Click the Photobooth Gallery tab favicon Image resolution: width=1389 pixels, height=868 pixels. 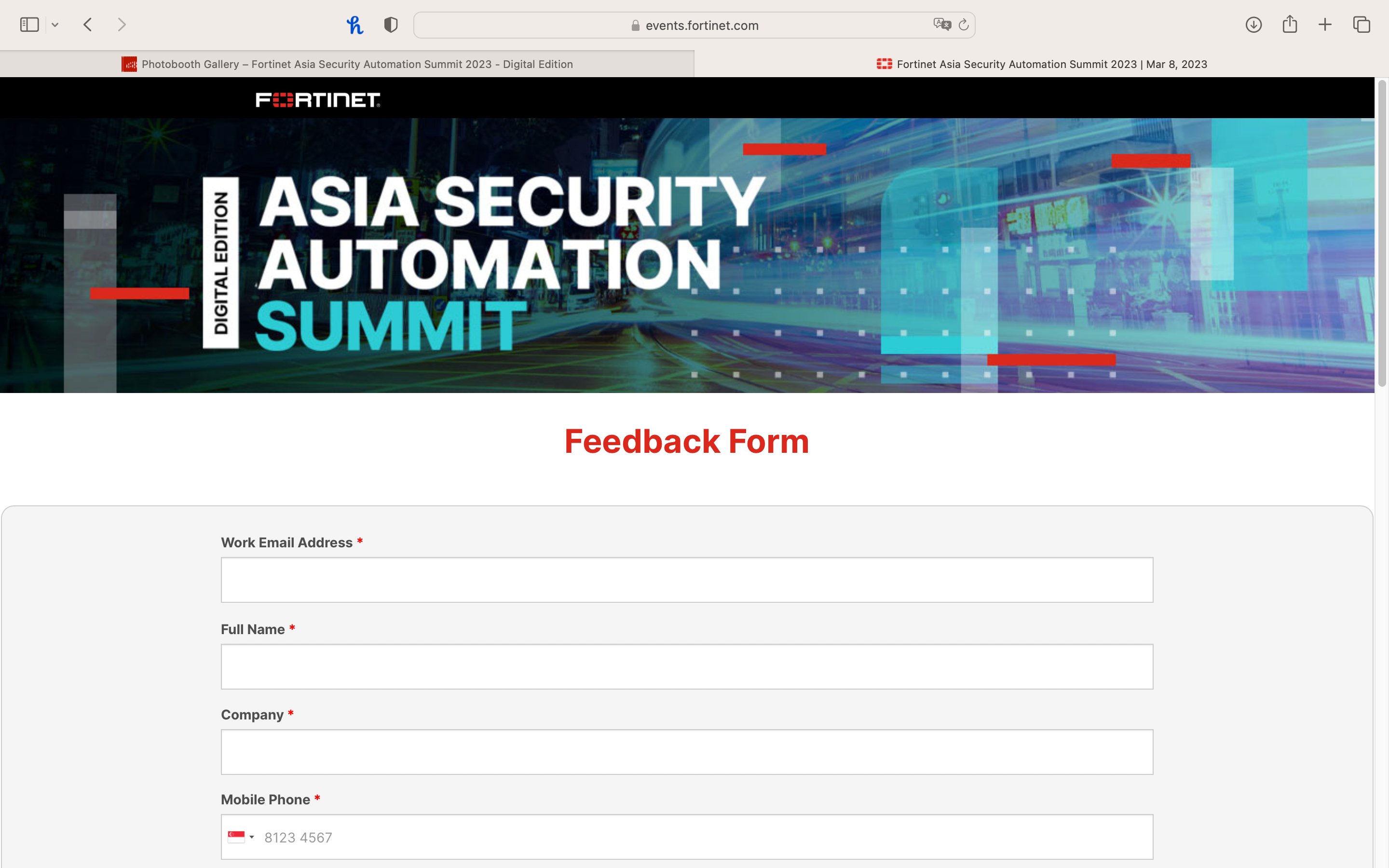click(x=129, y=64)
